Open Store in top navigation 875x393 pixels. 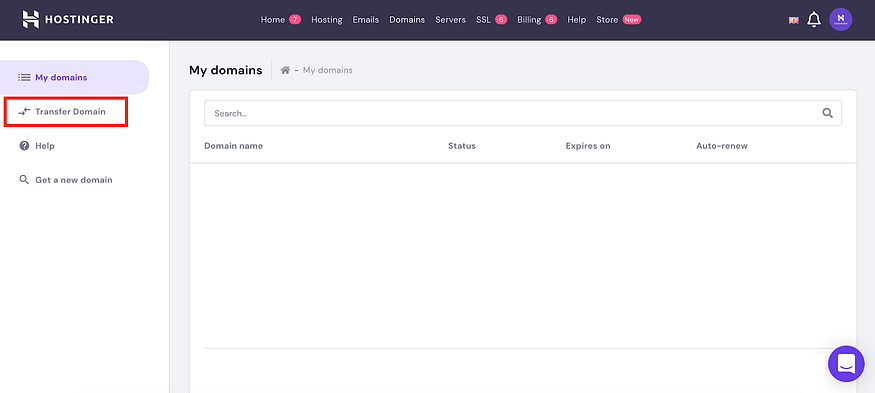coord(607,20)
